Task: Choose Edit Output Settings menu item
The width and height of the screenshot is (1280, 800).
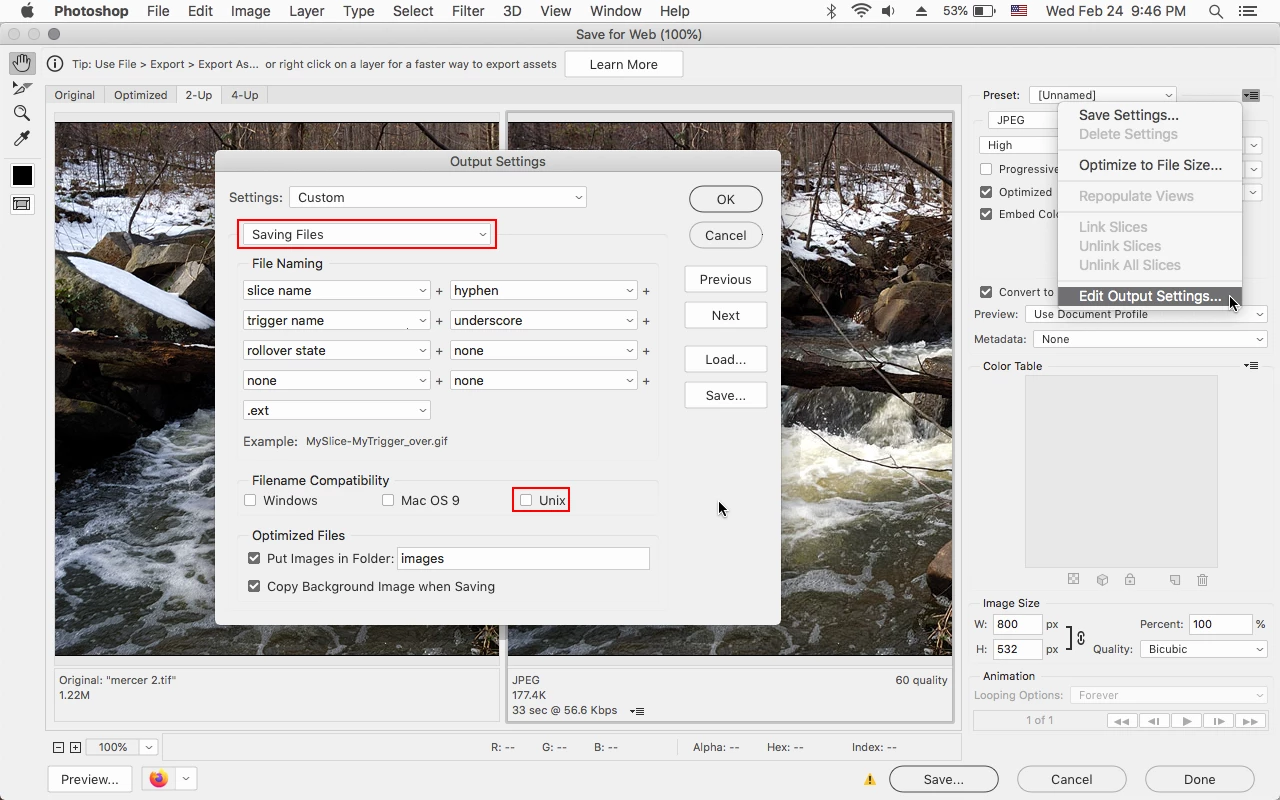Action: 1150,296
